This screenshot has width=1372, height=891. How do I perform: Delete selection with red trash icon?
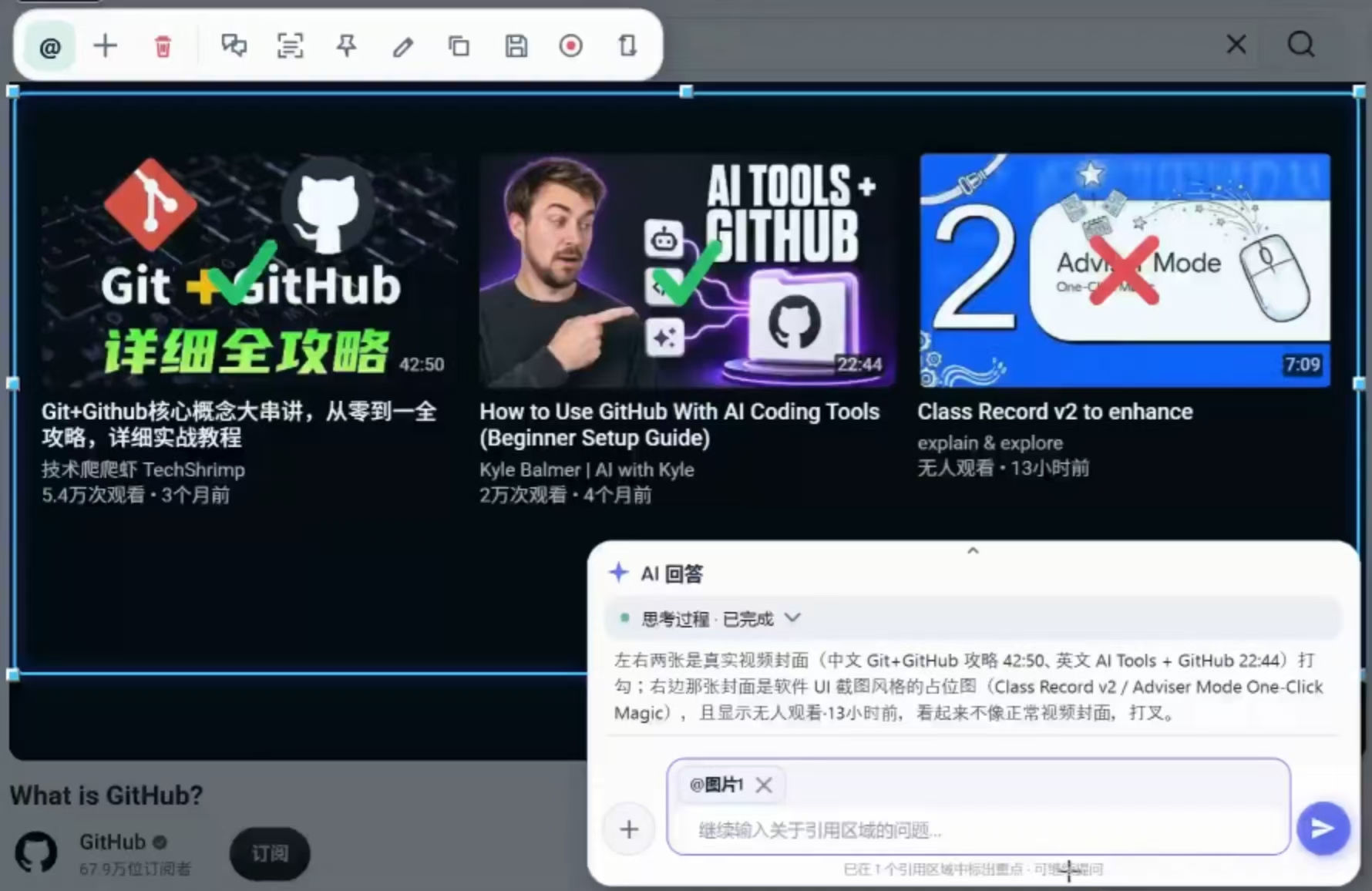point(163,47)
